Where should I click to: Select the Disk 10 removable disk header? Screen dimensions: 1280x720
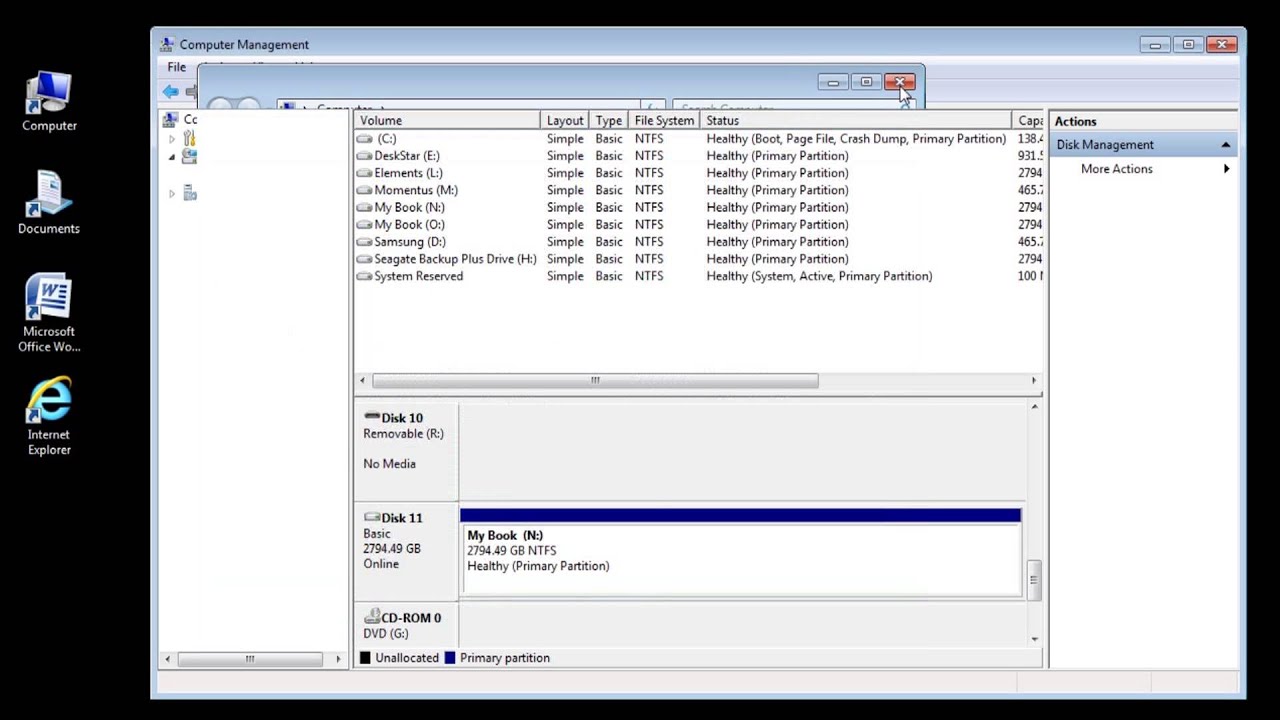(405, 451)
